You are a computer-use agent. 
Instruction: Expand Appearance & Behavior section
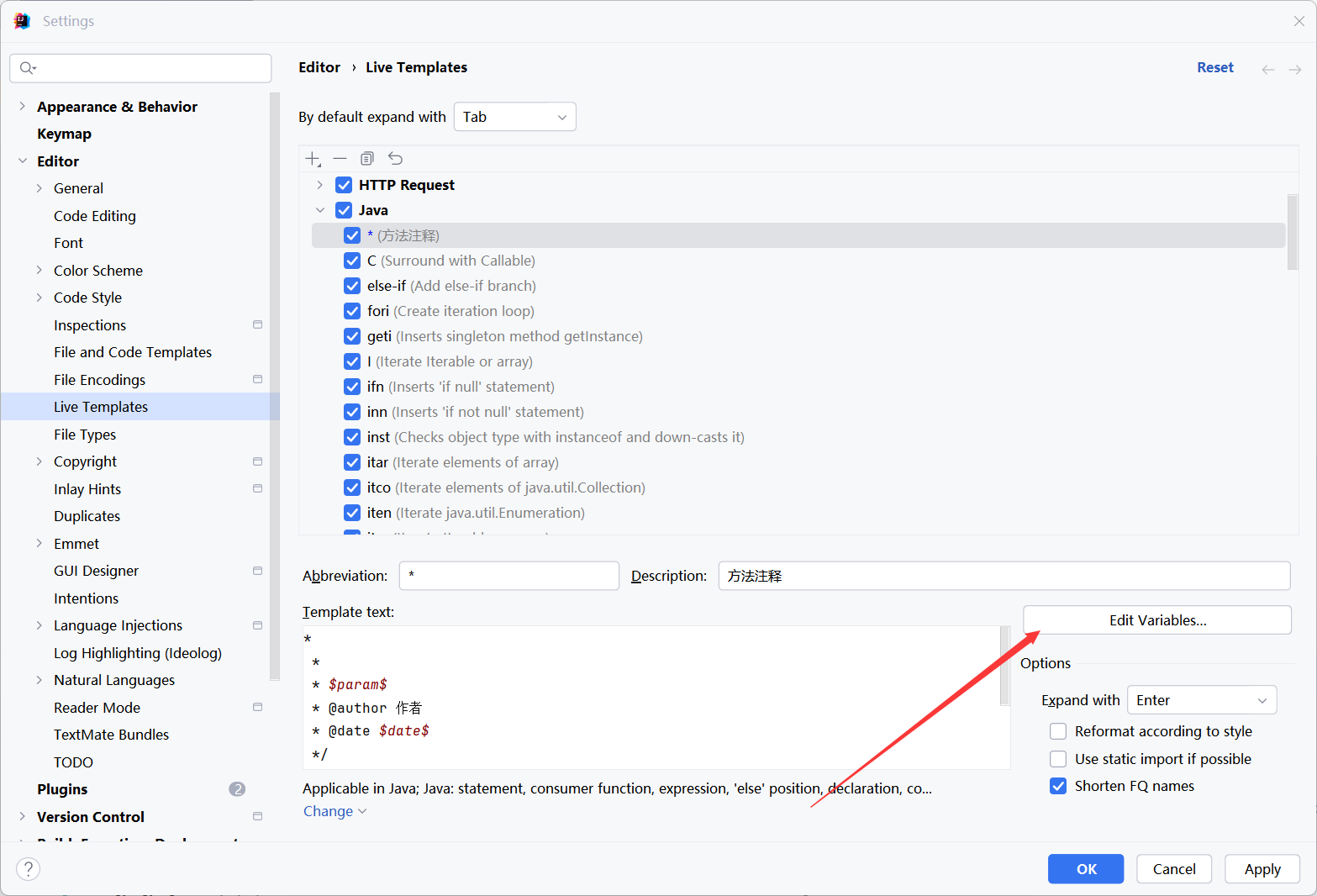[x=22, y=107]
